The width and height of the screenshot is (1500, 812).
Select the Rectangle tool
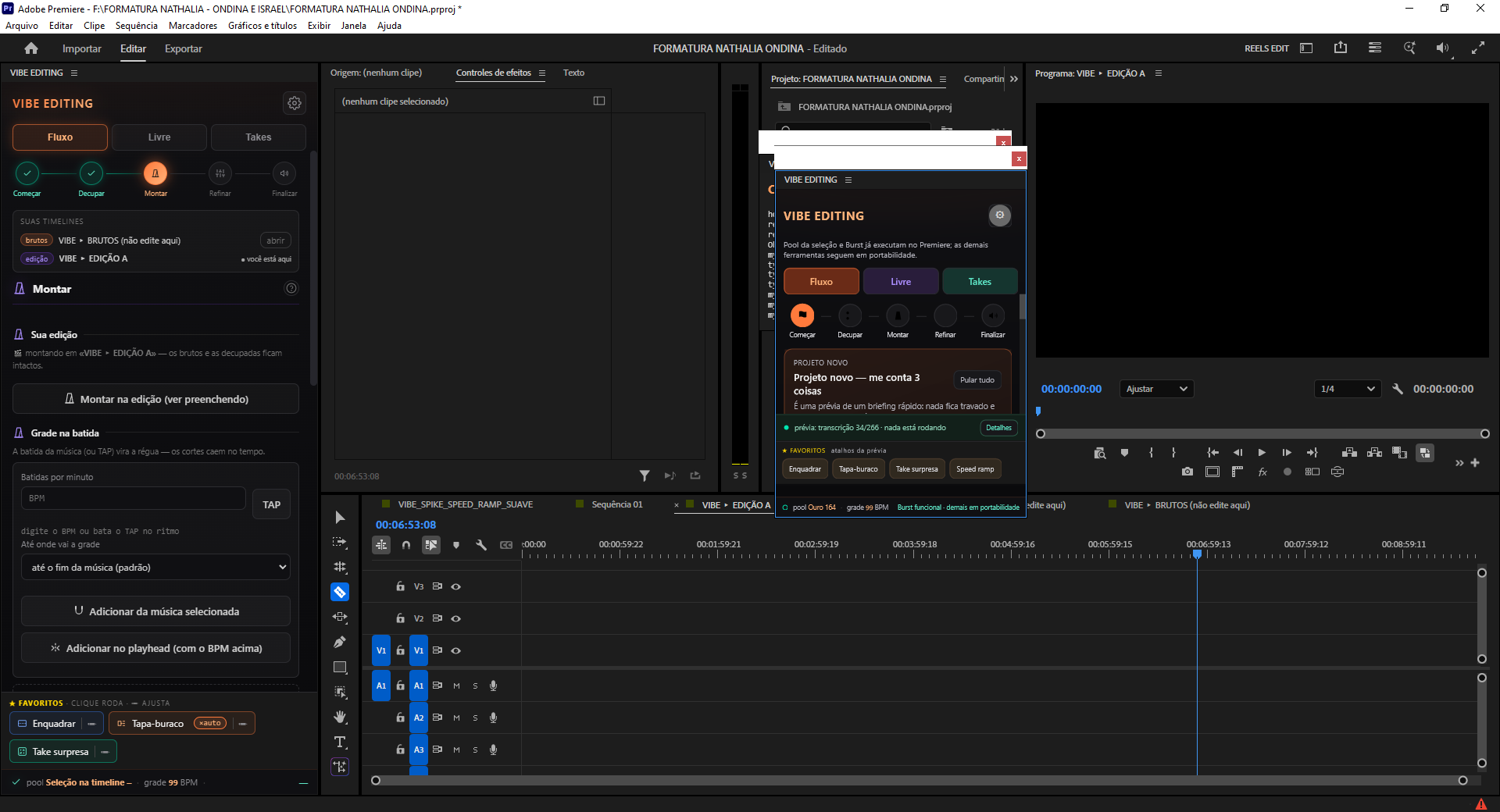tap(340, 668)
